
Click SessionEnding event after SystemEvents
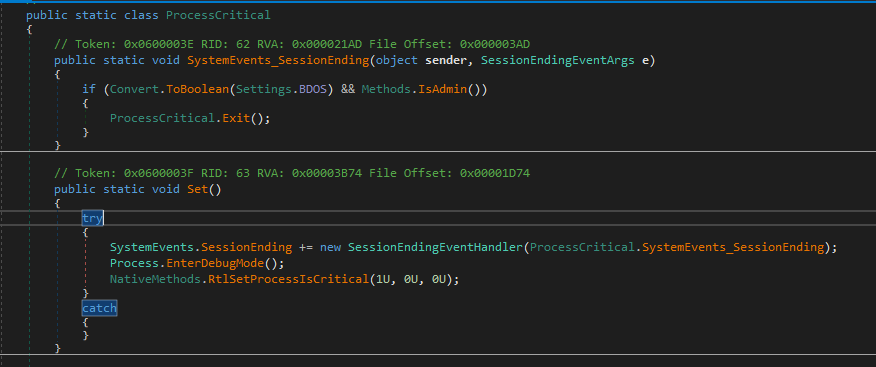246,247
